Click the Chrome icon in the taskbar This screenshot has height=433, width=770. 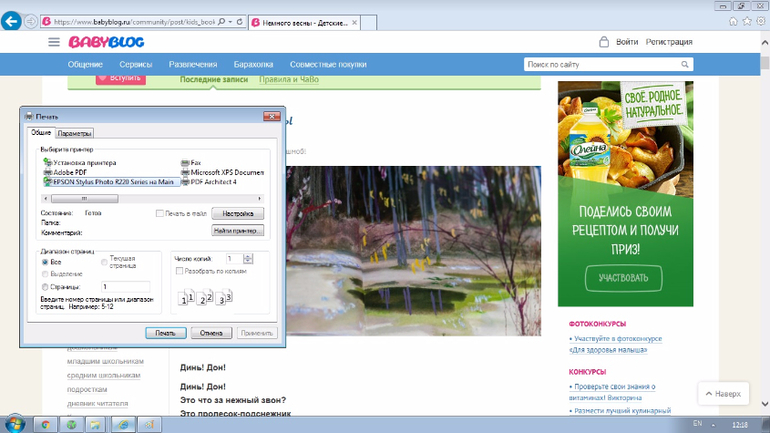pyautogui.click(x=45, y=424)
